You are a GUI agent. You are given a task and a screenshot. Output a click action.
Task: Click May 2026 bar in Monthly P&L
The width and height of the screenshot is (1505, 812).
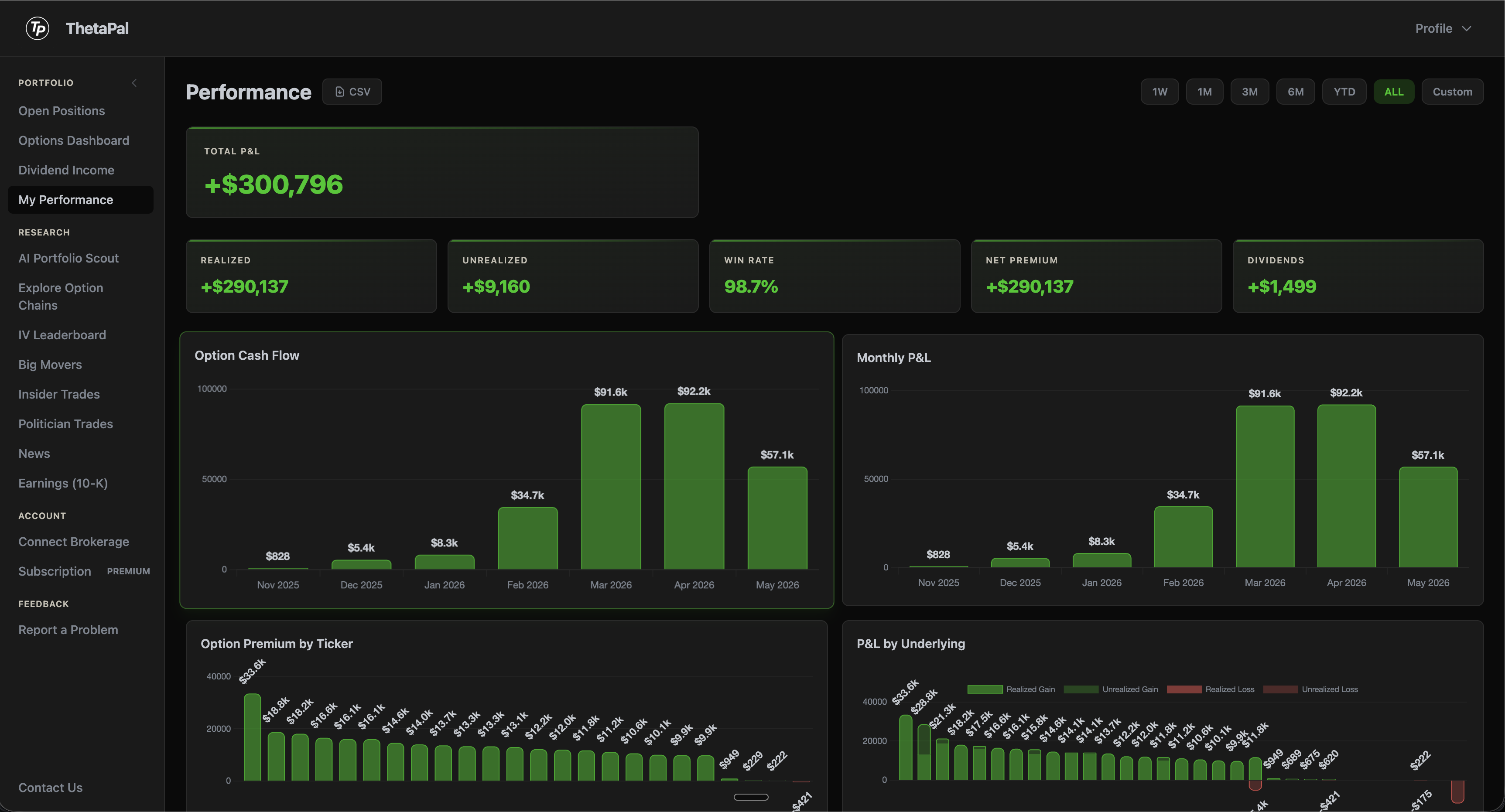1428,517
